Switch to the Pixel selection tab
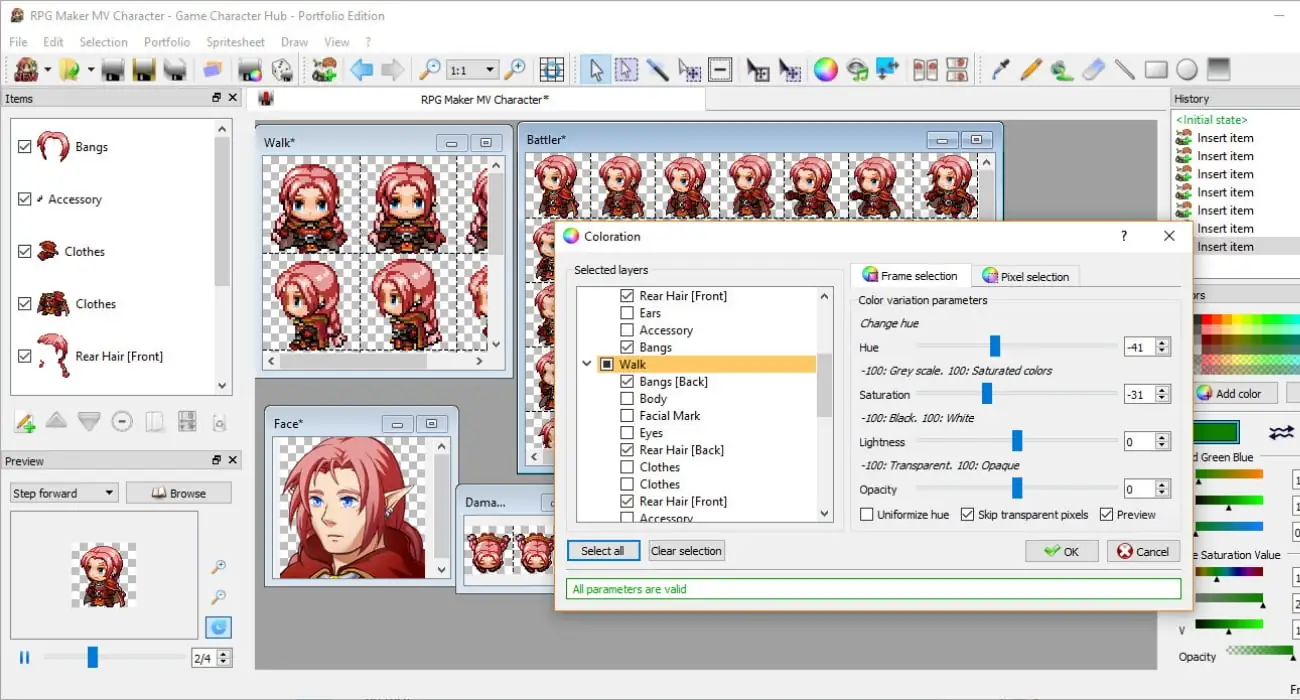 point(1025,276)
